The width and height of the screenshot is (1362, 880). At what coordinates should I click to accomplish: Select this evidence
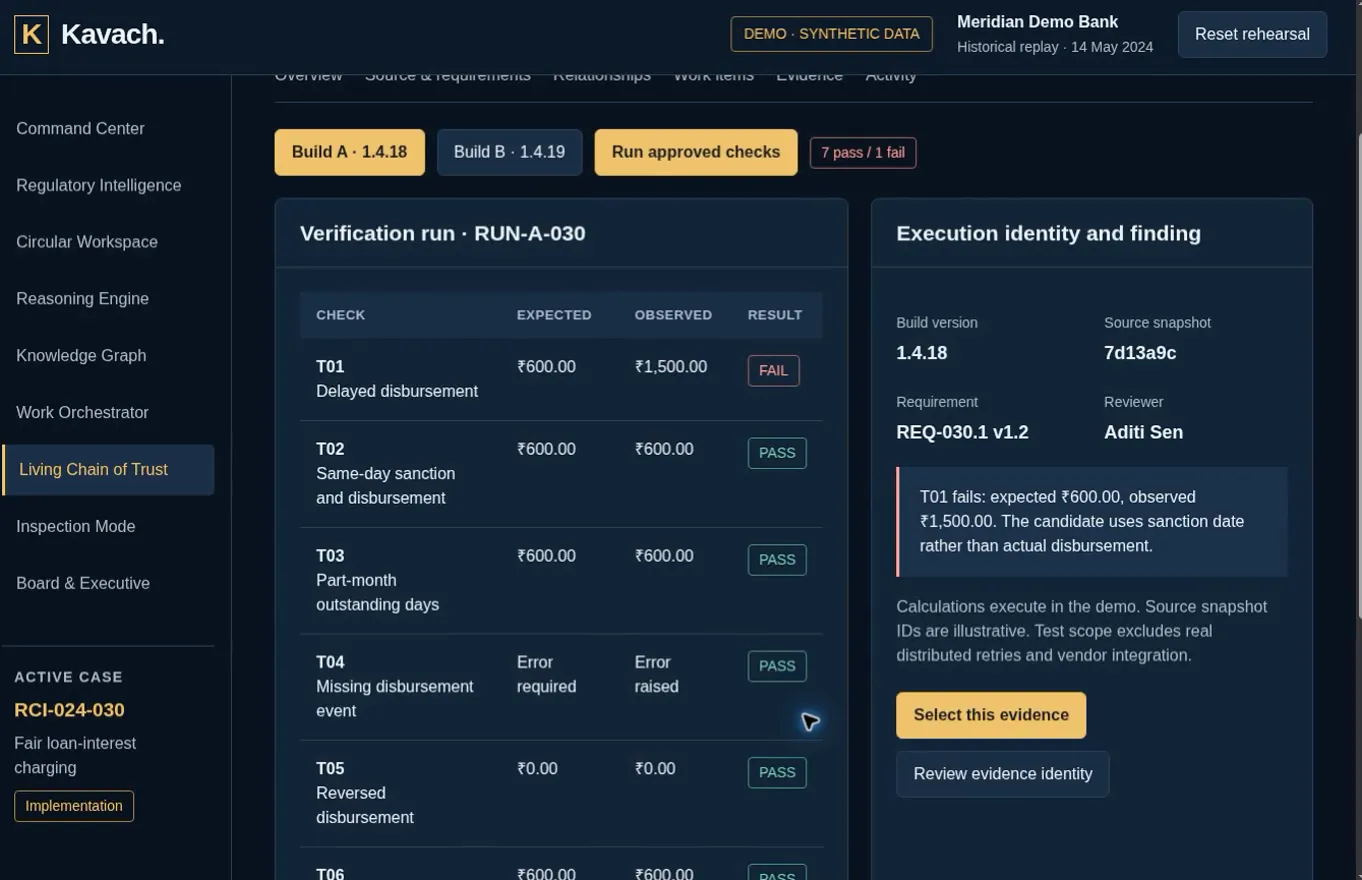(991, 715)
